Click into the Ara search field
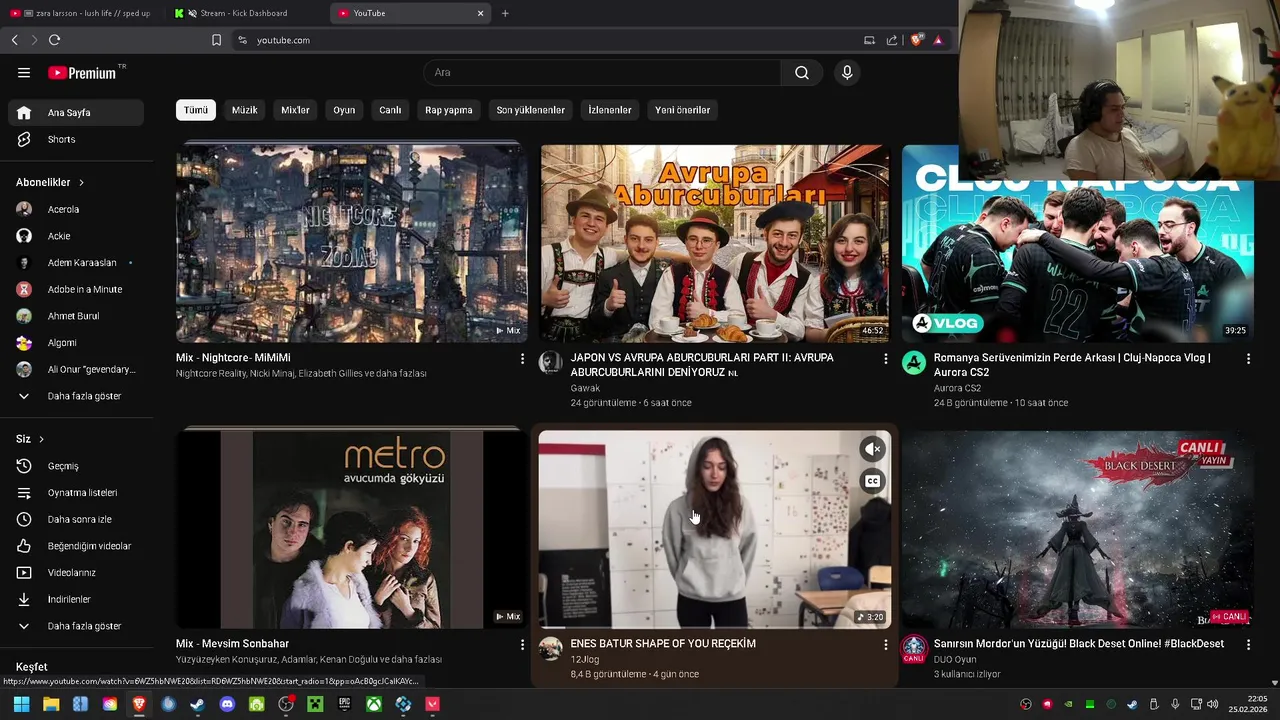This screenshot has height=720, width=1280. tap(602, 72)
